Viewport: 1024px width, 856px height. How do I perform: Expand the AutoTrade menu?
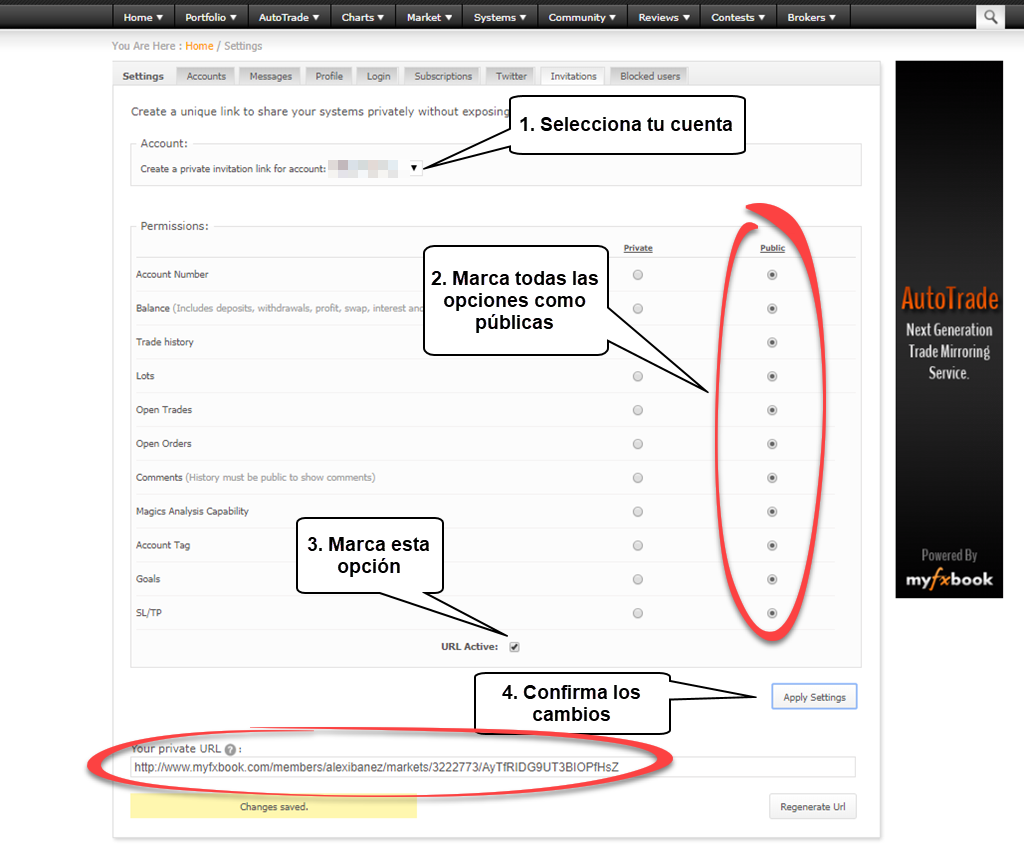click(289, 17)
